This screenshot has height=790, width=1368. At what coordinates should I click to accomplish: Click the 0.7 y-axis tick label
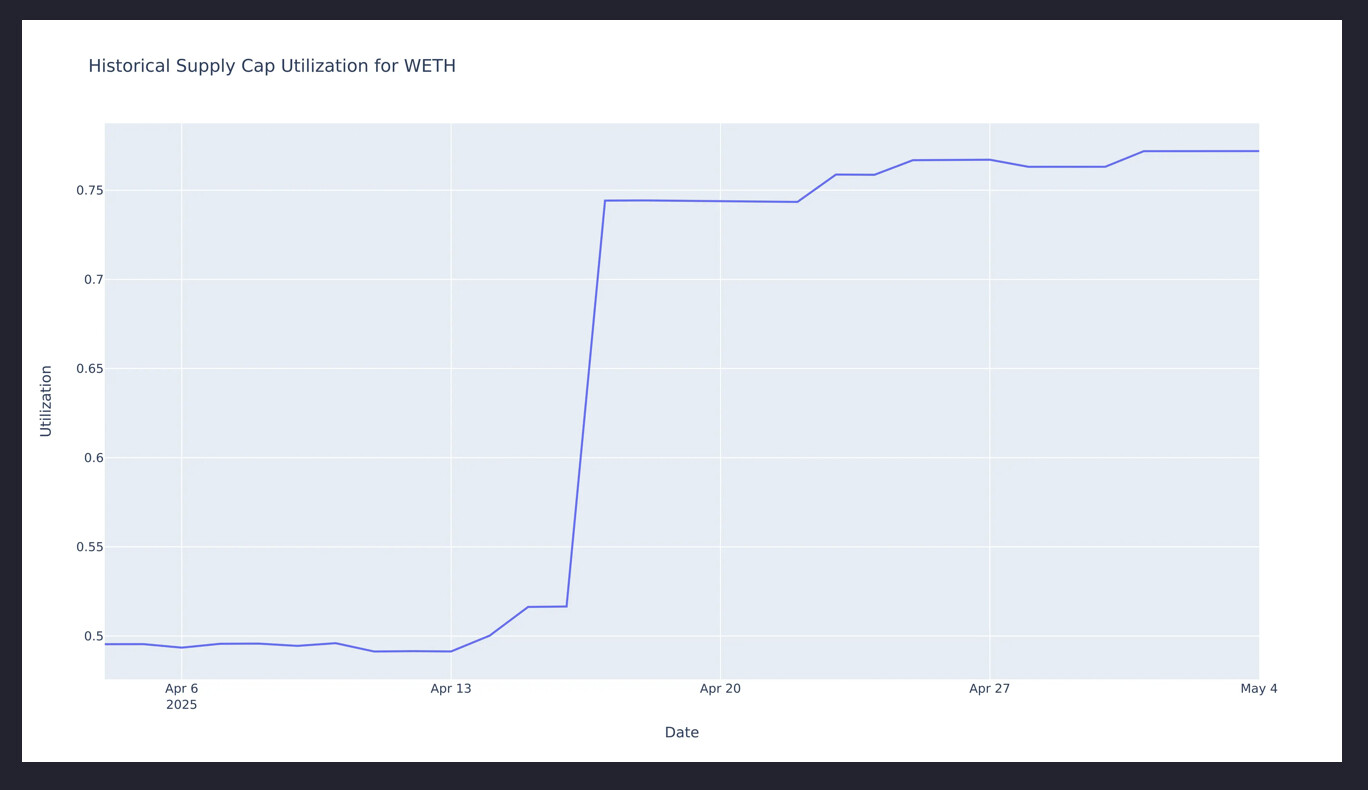coord(93,280)
